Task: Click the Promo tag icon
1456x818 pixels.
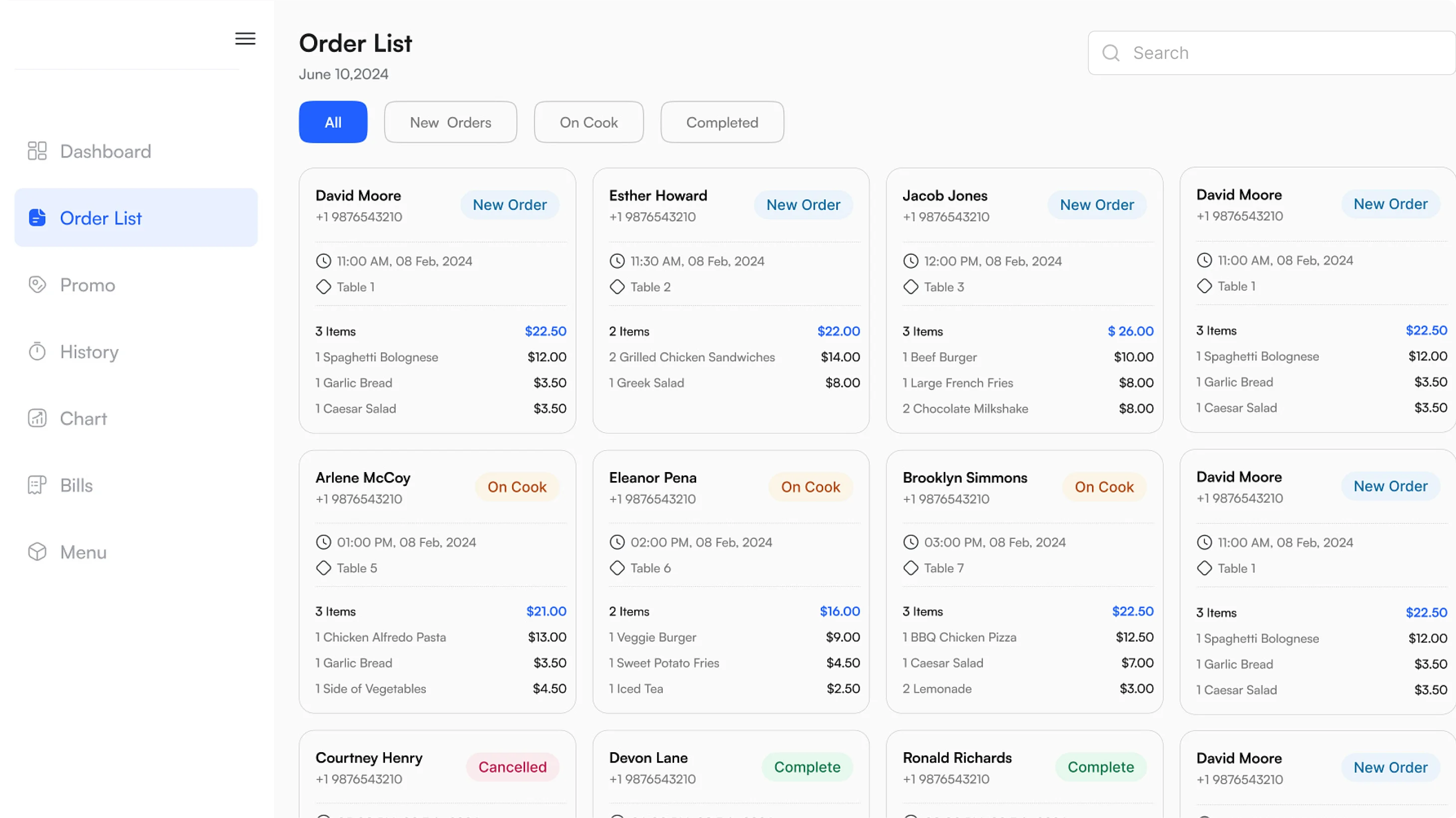Action: tap(37, 284)
